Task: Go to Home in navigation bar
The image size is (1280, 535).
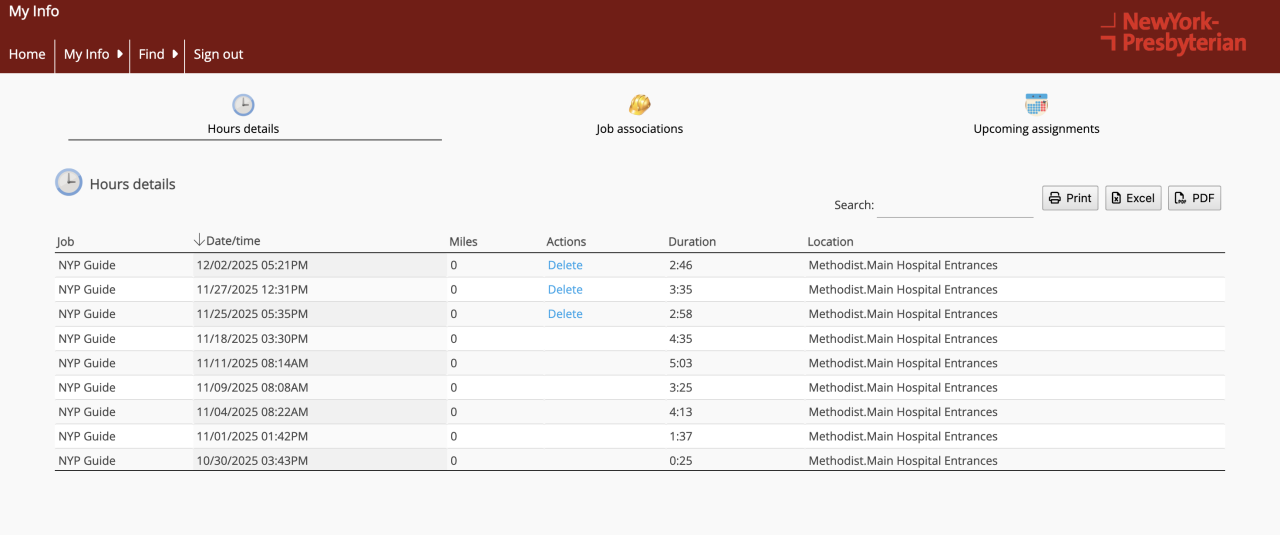Action: tap(27, 54)
